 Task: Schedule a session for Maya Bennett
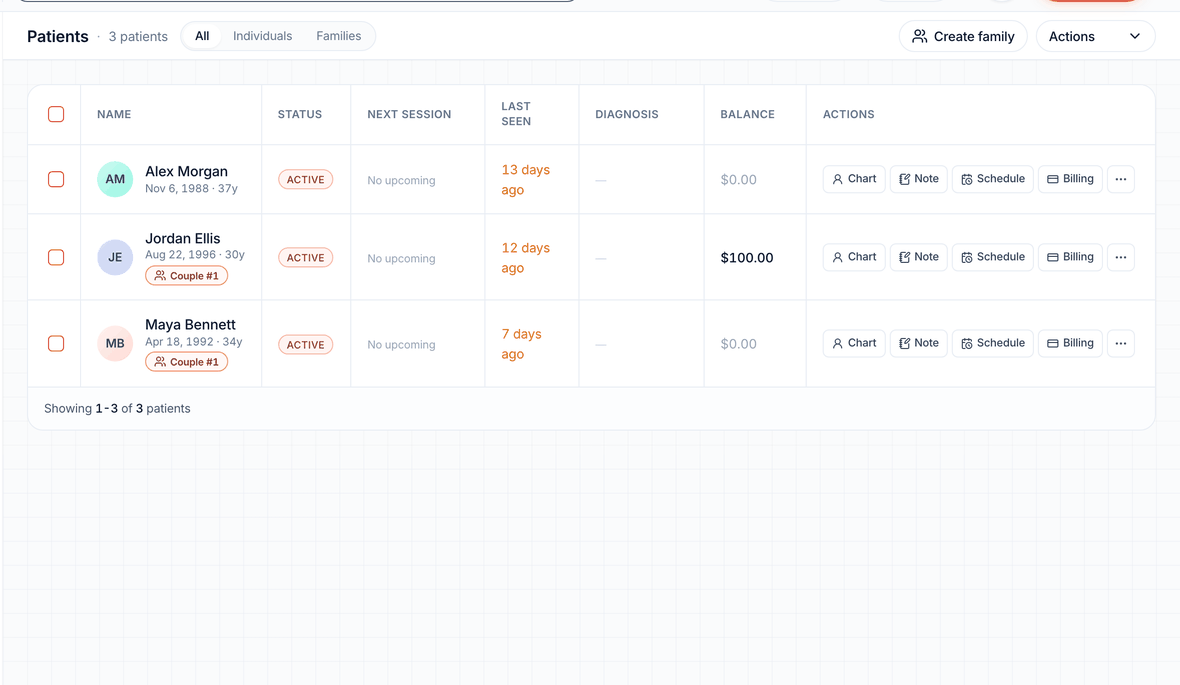[x=993, y=343]
